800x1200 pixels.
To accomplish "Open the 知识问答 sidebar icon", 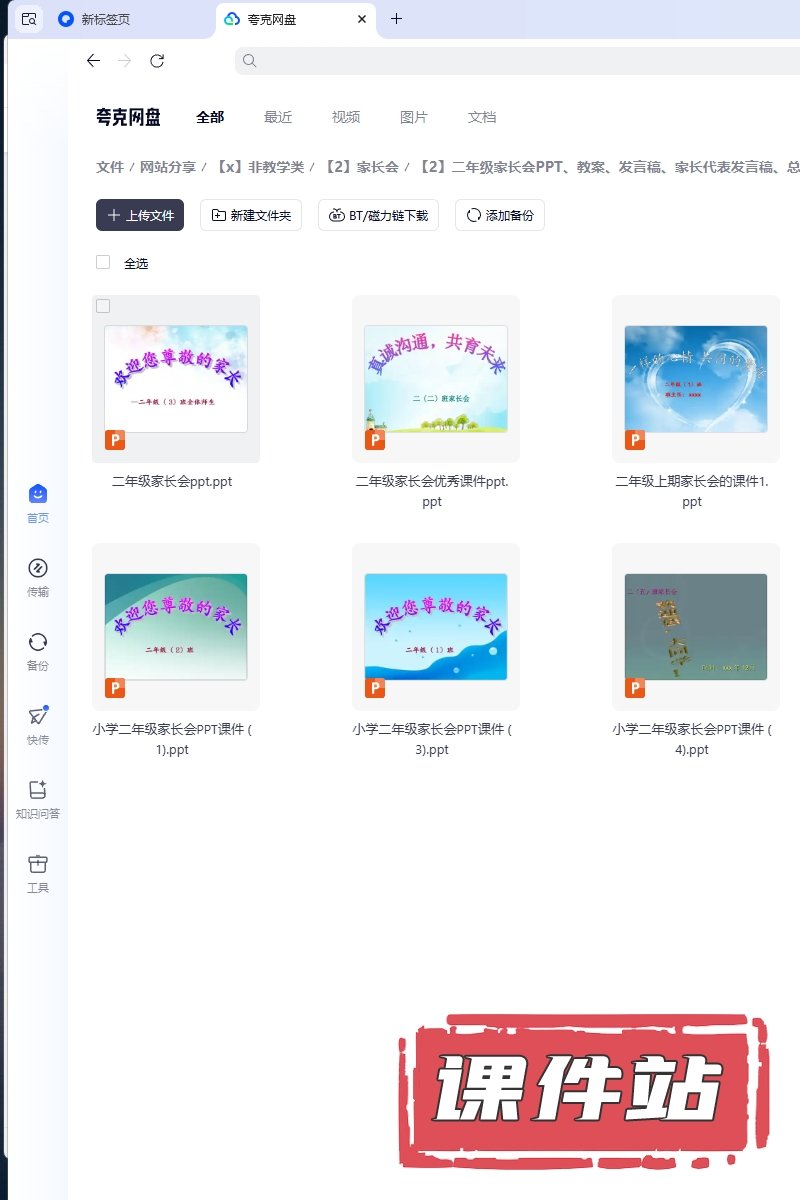I will click(x=38, y=791).
